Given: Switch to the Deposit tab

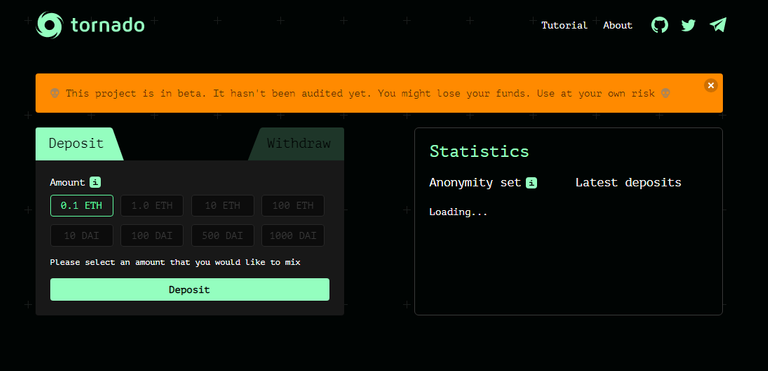Looking at the screenshot, I should point(76,144).
